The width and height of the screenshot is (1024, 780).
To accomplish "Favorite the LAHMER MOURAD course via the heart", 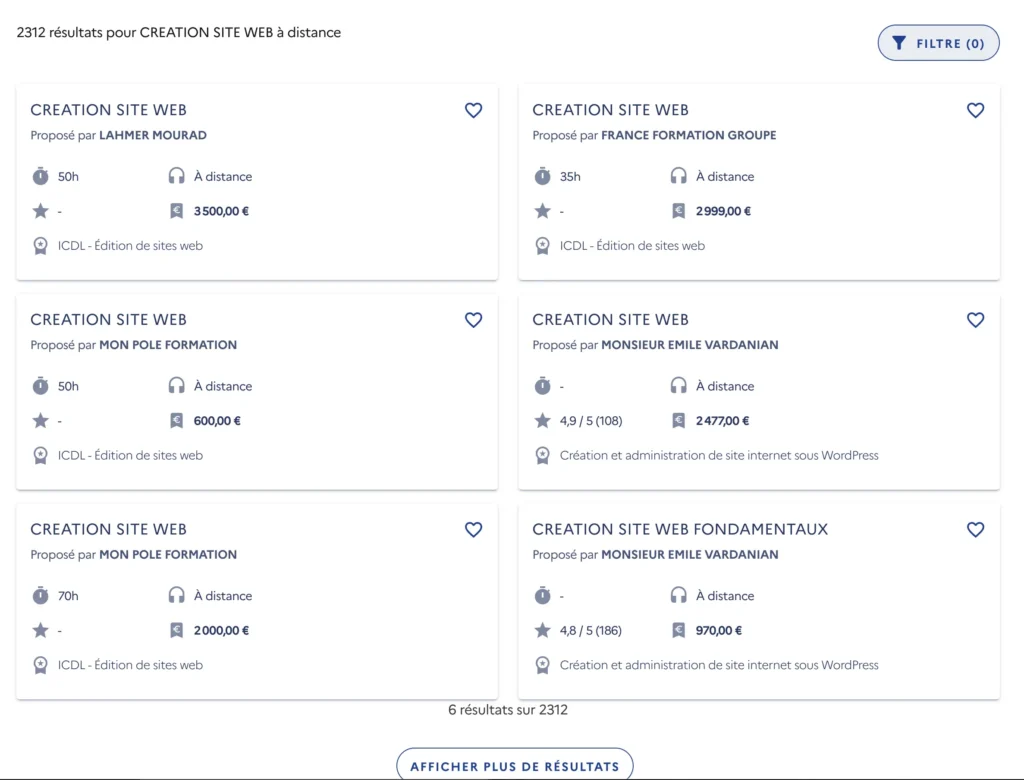I will pos(473,110).
